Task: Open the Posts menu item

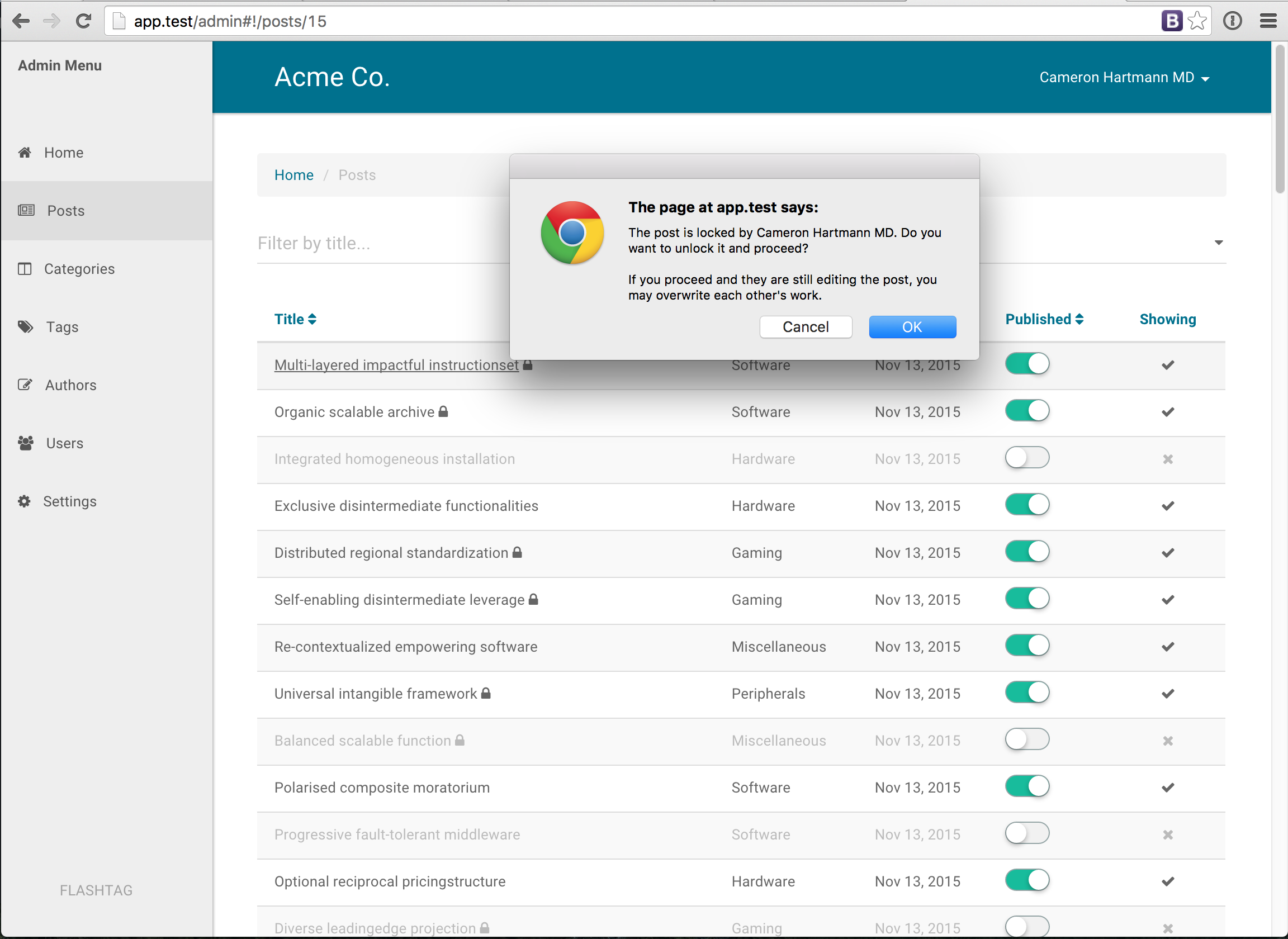Action: pyautogui.click(x=65, y=211)
